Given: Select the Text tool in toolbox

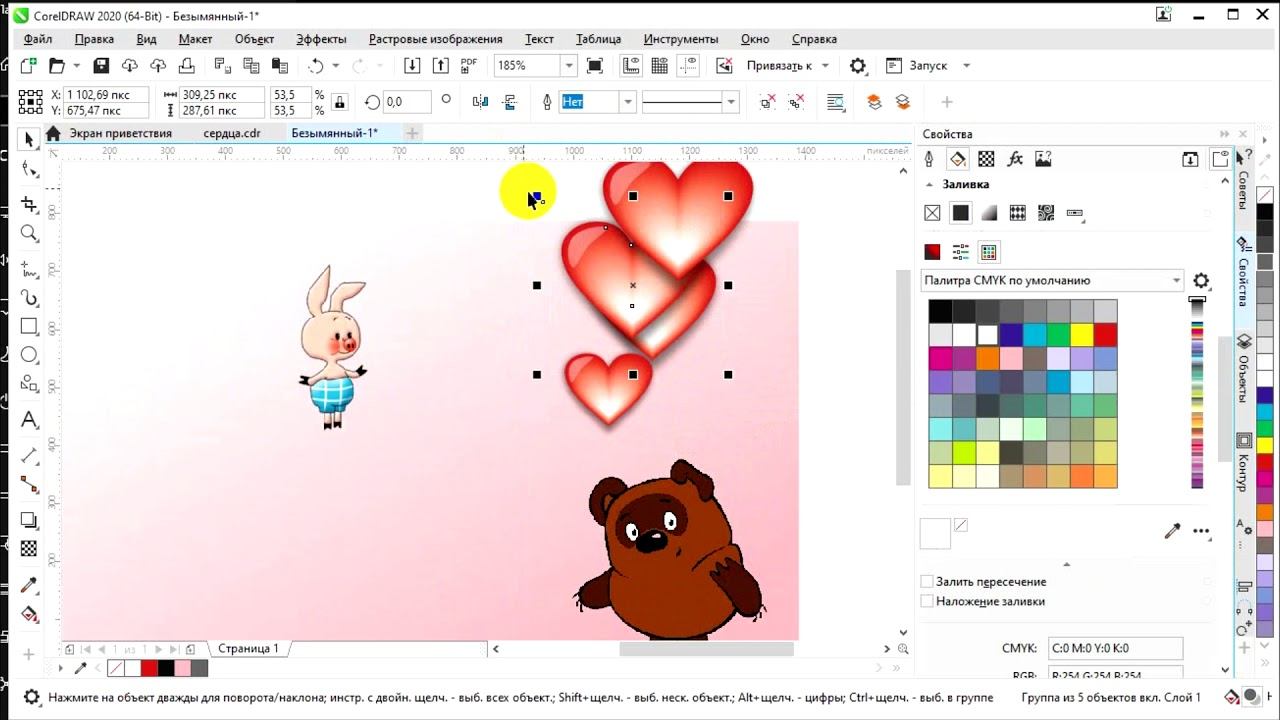Looking at the screenshot, I should tap(29, 420).
